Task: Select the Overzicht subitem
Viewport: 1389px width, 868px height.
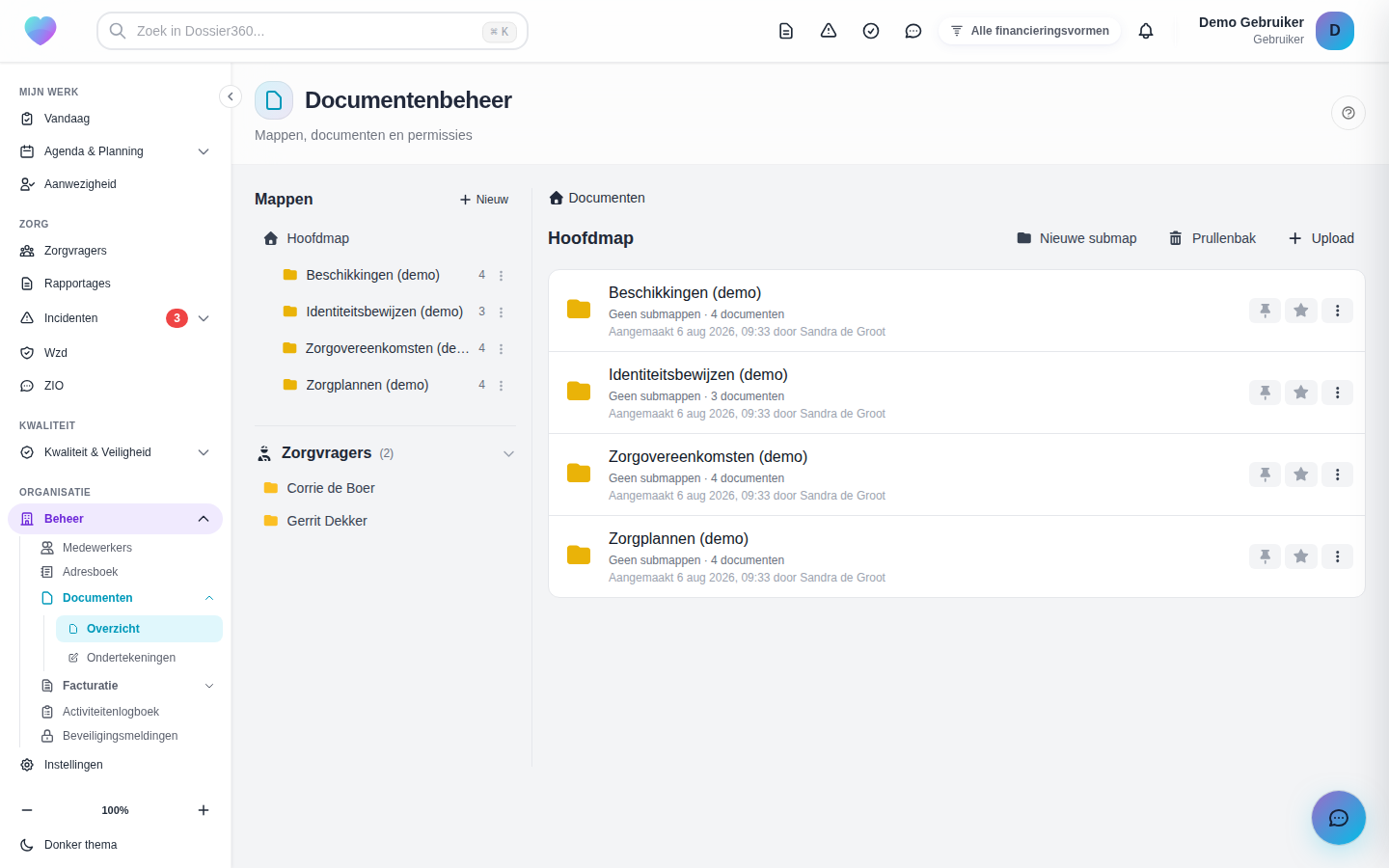Action: tap(139, 629)
